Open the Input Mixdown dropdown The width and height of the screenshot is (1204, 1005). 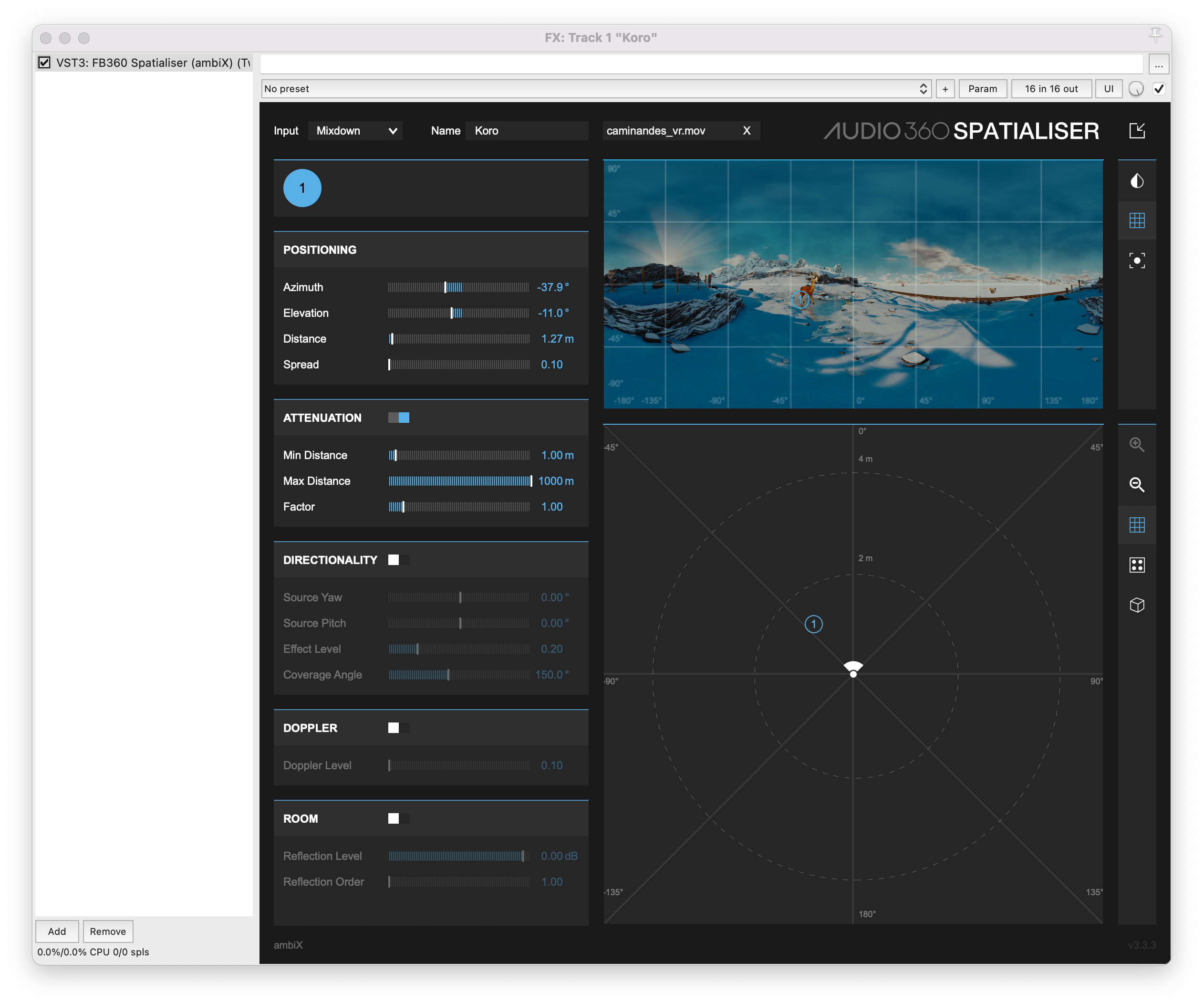click(x=355, y=131)
